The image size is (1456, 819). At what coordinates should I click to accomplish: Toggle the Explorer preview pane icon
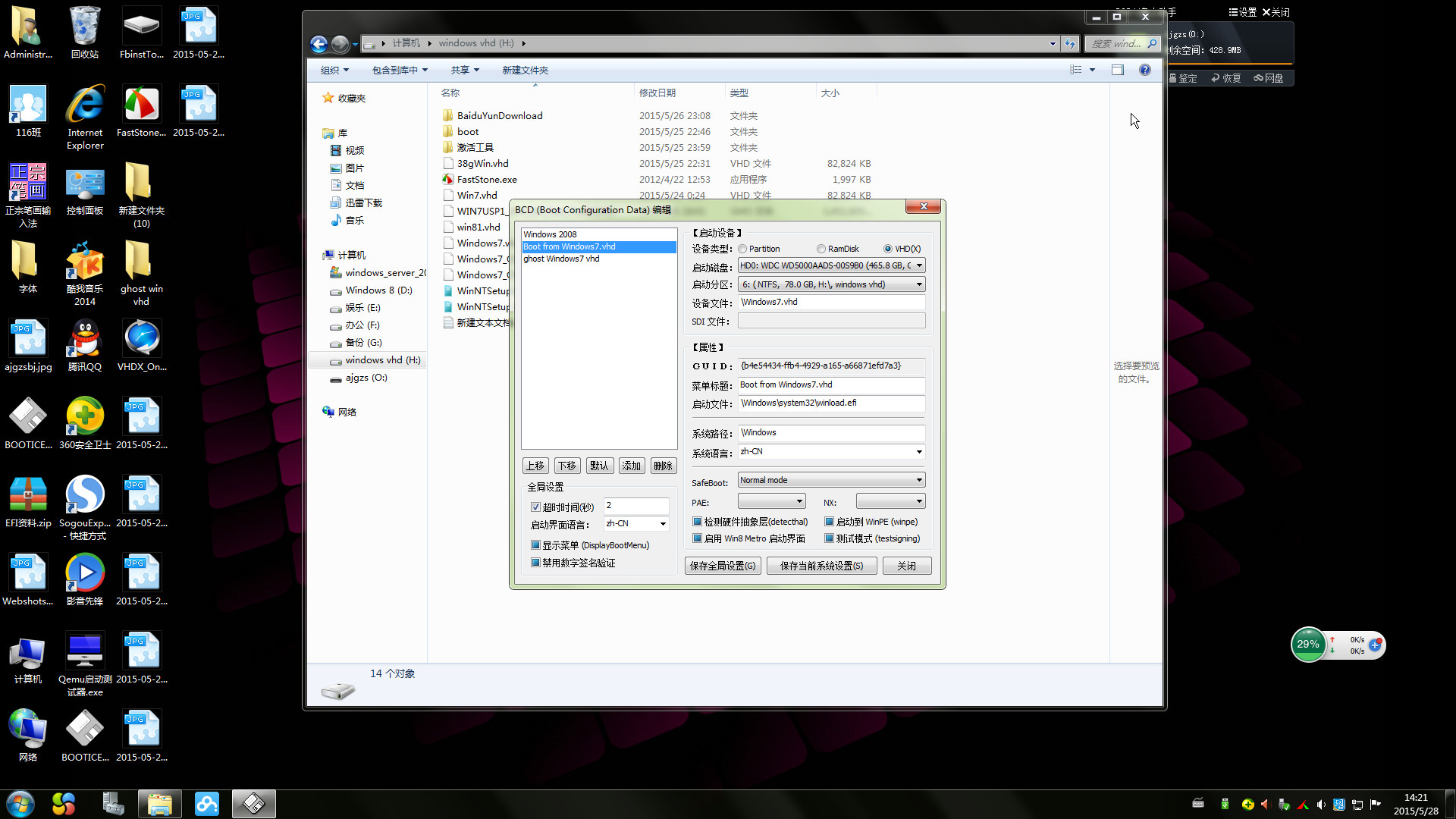[1118, 70]
